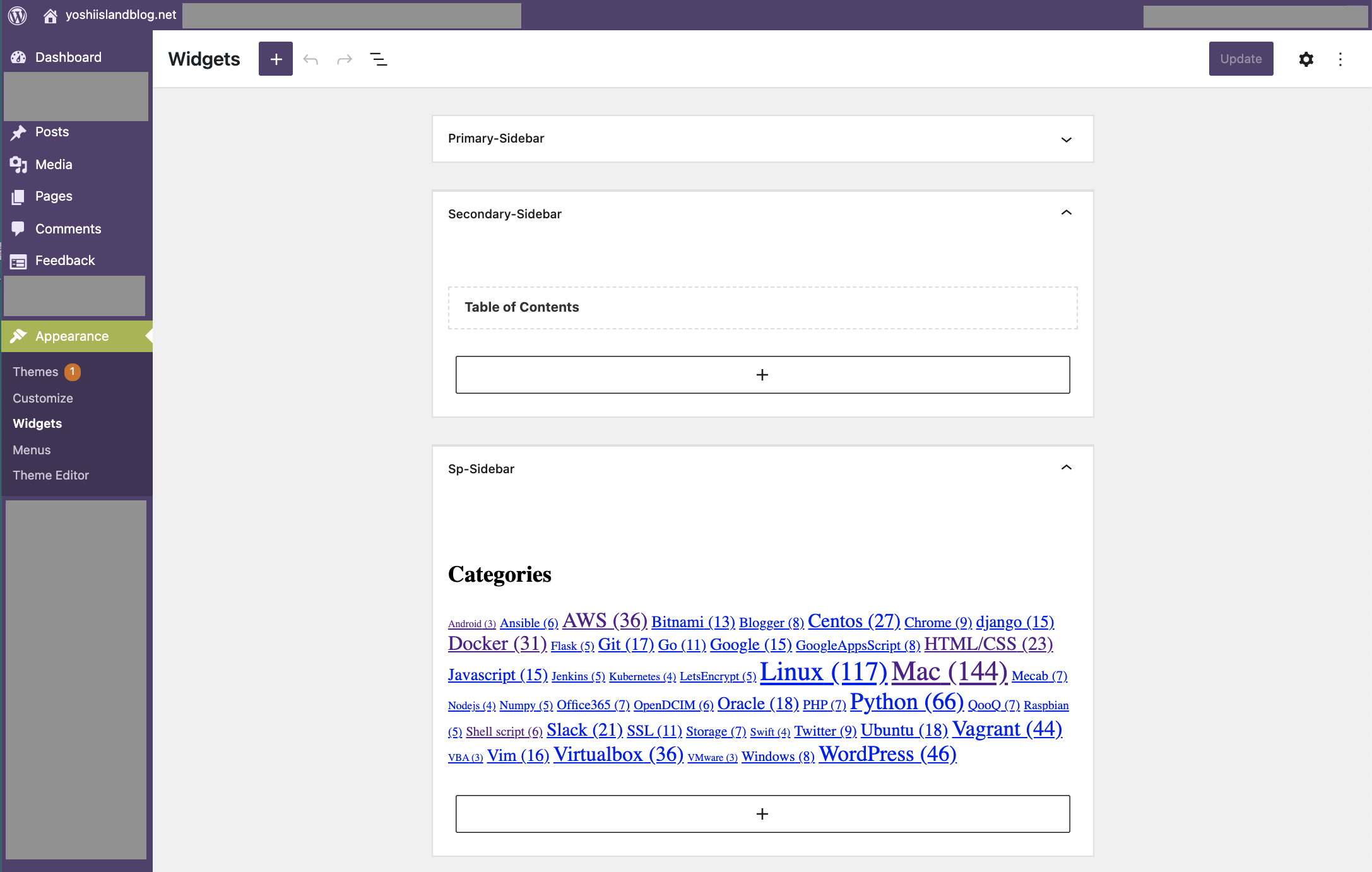Click the Primary-Sidebar title

(496, 138)
